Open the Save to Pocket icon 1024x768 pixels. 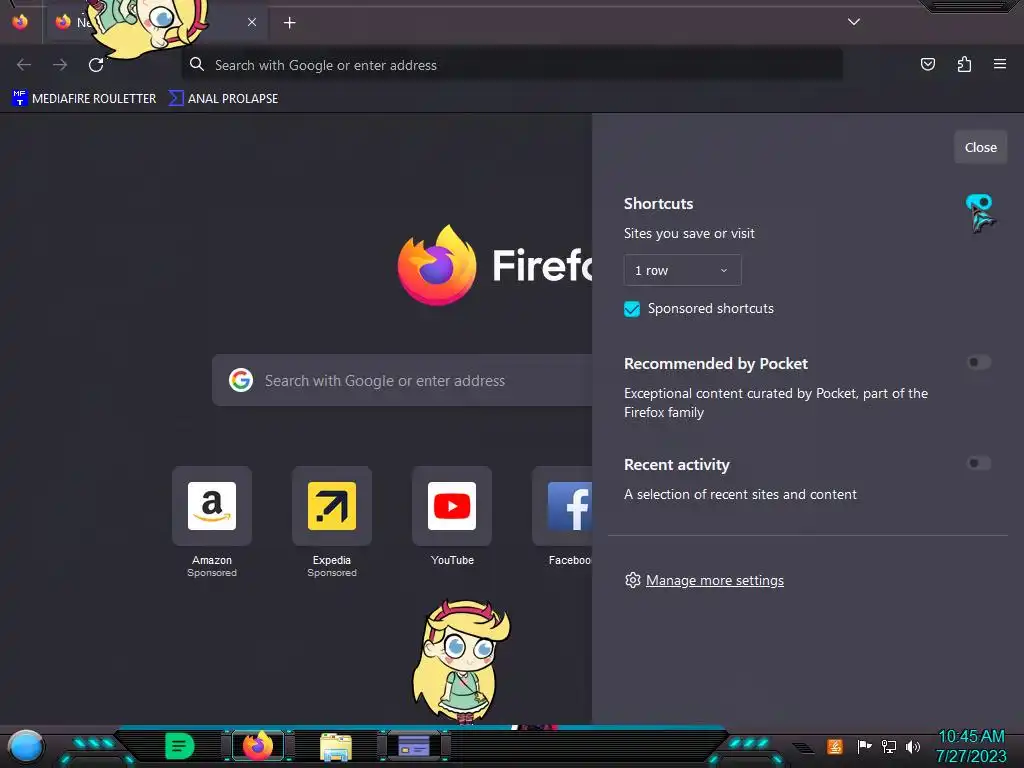927,64
